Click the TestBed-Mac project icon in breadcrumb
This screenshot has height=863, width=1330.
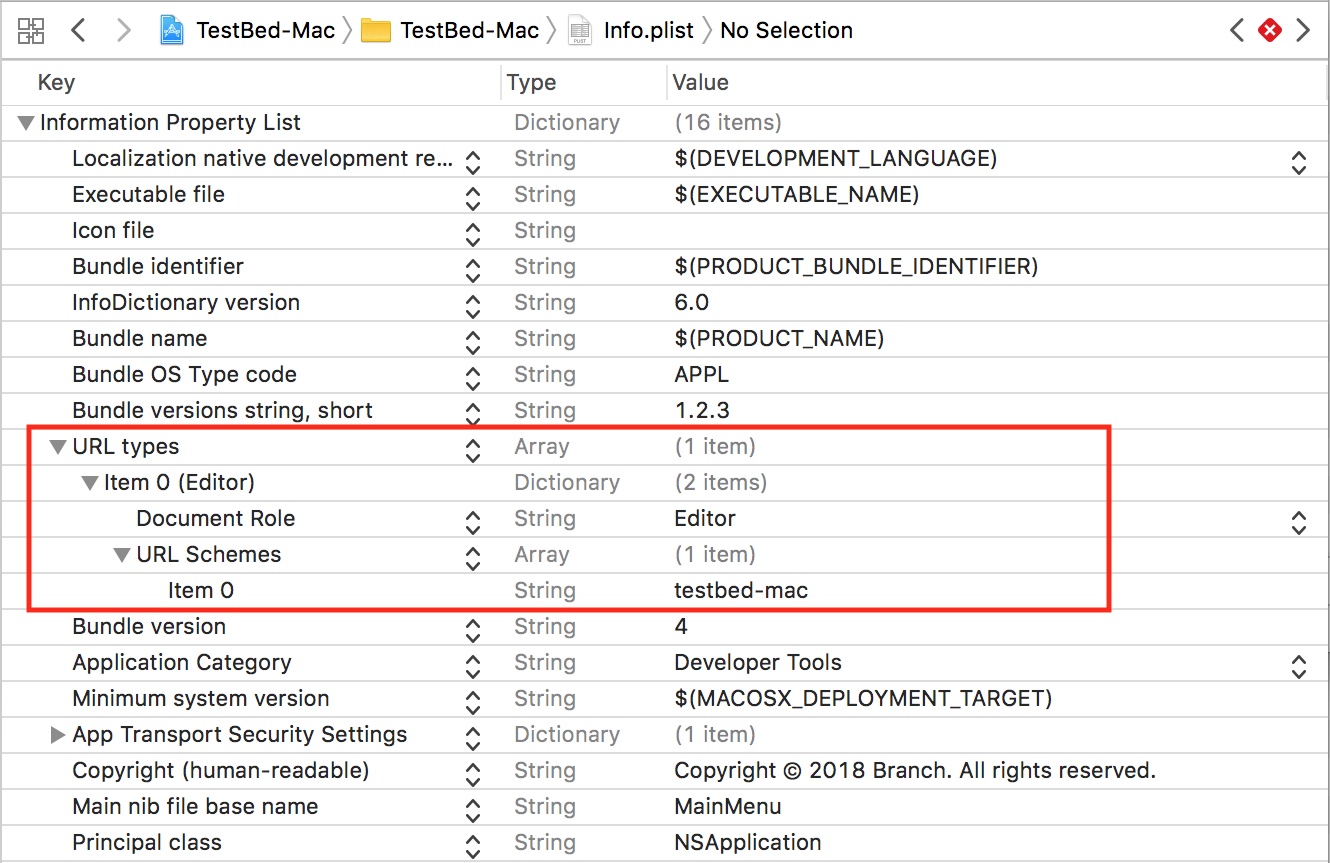173,30
